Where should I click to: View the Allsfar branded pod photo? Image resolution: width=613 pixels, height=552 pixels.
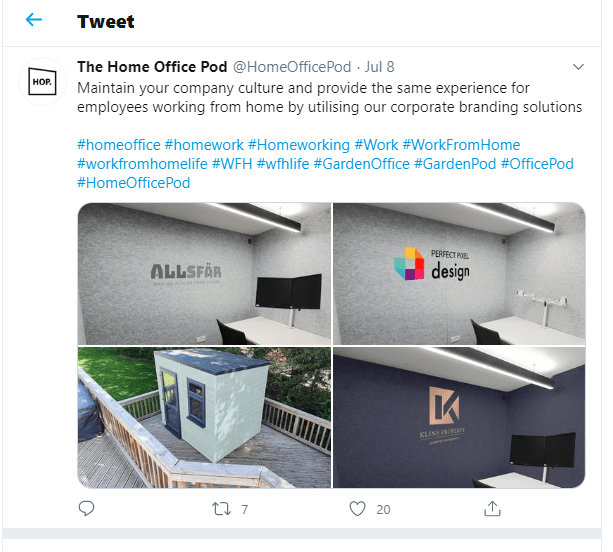tap(204, 274)
